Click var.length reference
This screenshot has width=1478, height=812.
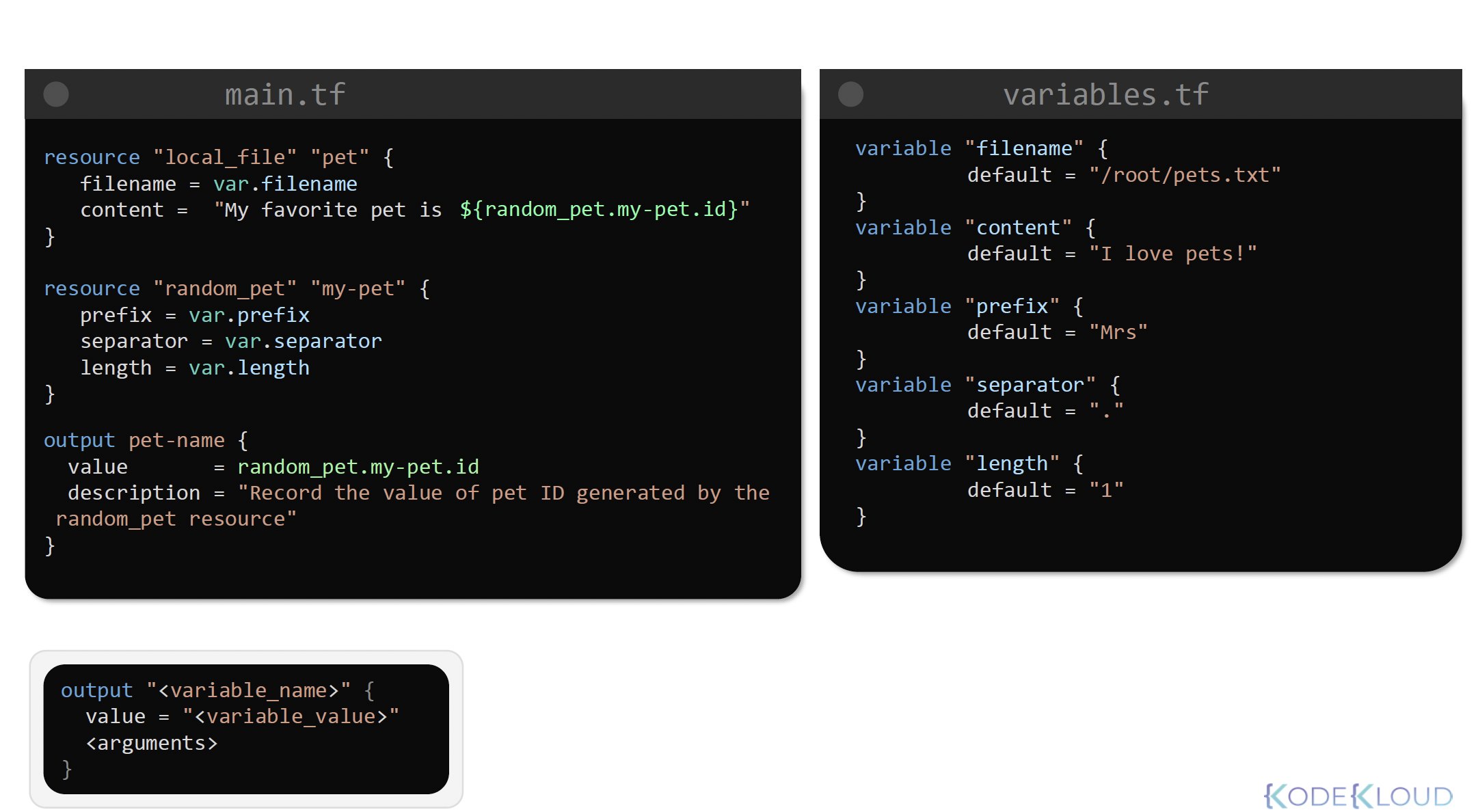coord(249,368)
